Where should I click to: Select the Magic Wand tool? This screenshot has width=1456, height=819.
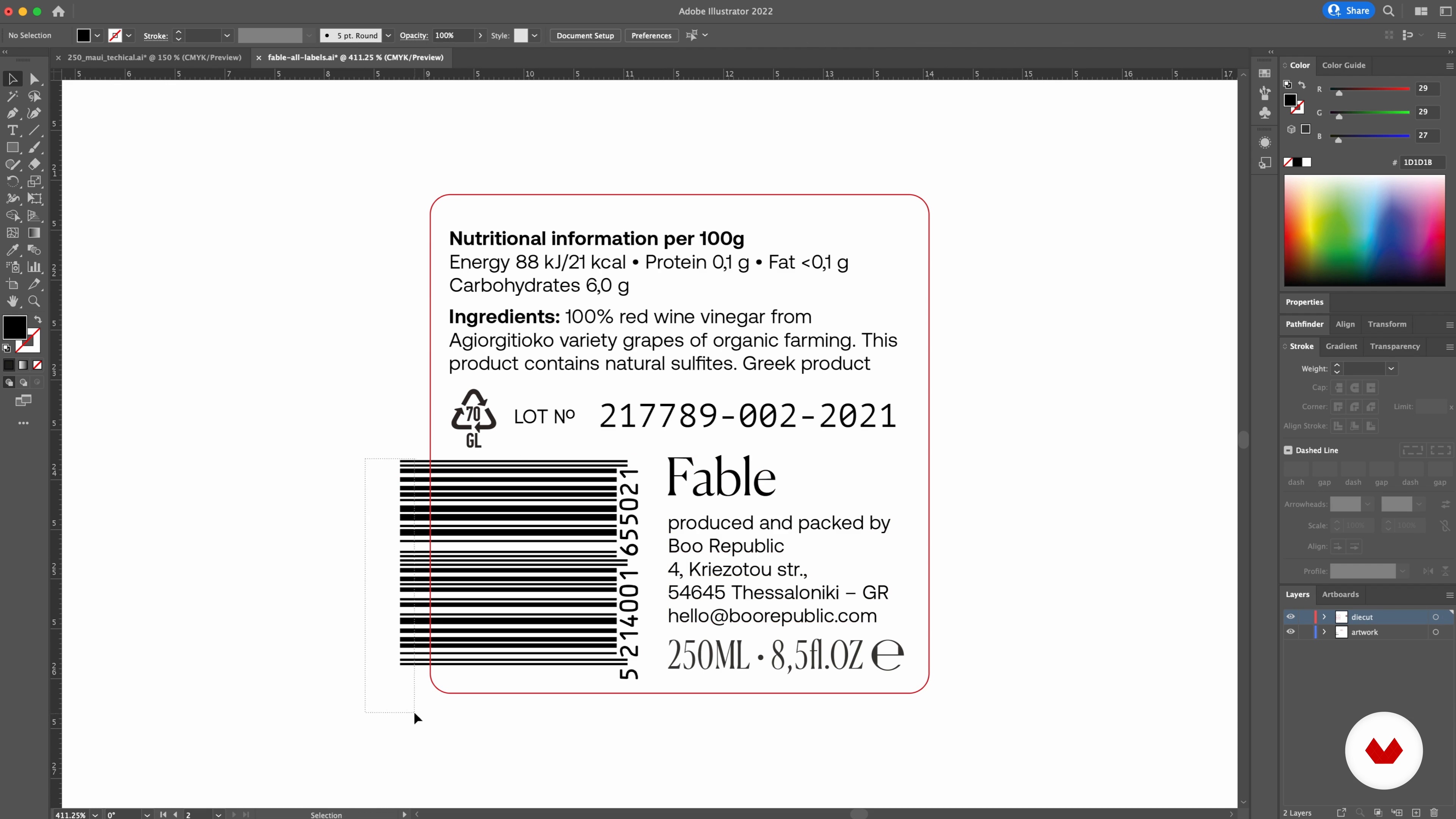pos(13,96)
